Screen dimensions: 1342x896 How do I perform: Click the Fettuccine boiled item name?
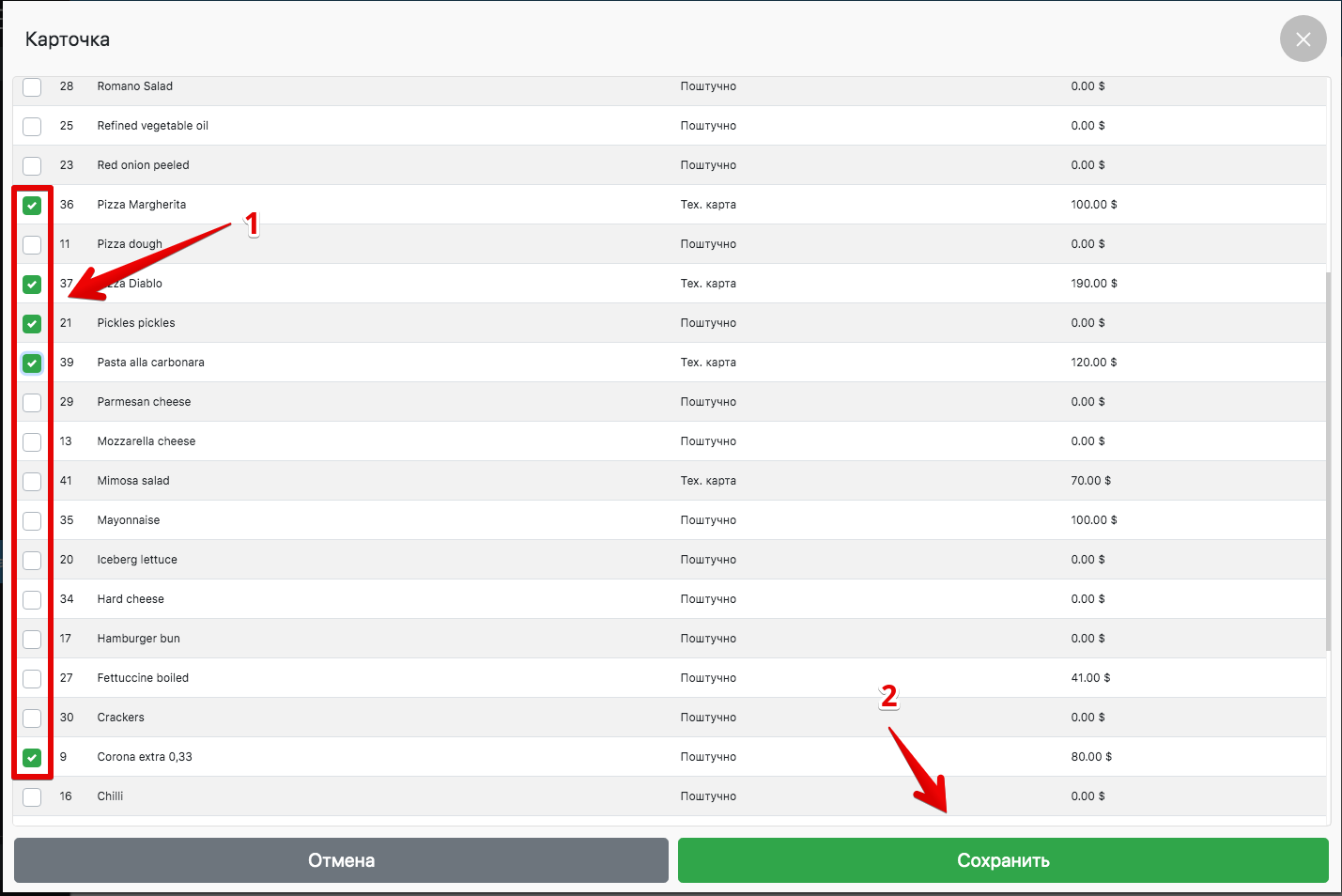(x=143, y=678)
